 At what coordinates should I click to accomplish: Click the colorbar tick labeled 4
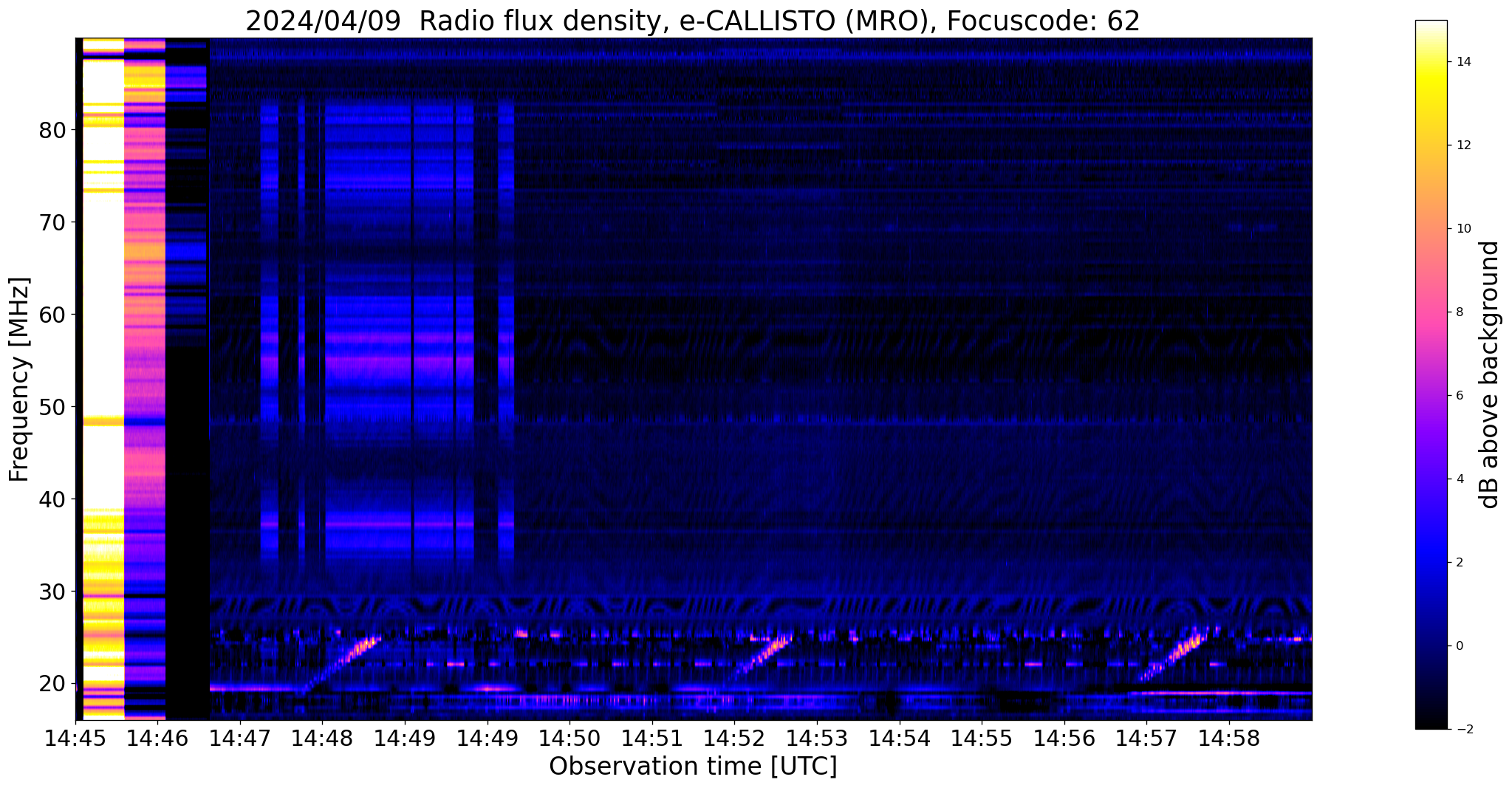point(1460,479)
